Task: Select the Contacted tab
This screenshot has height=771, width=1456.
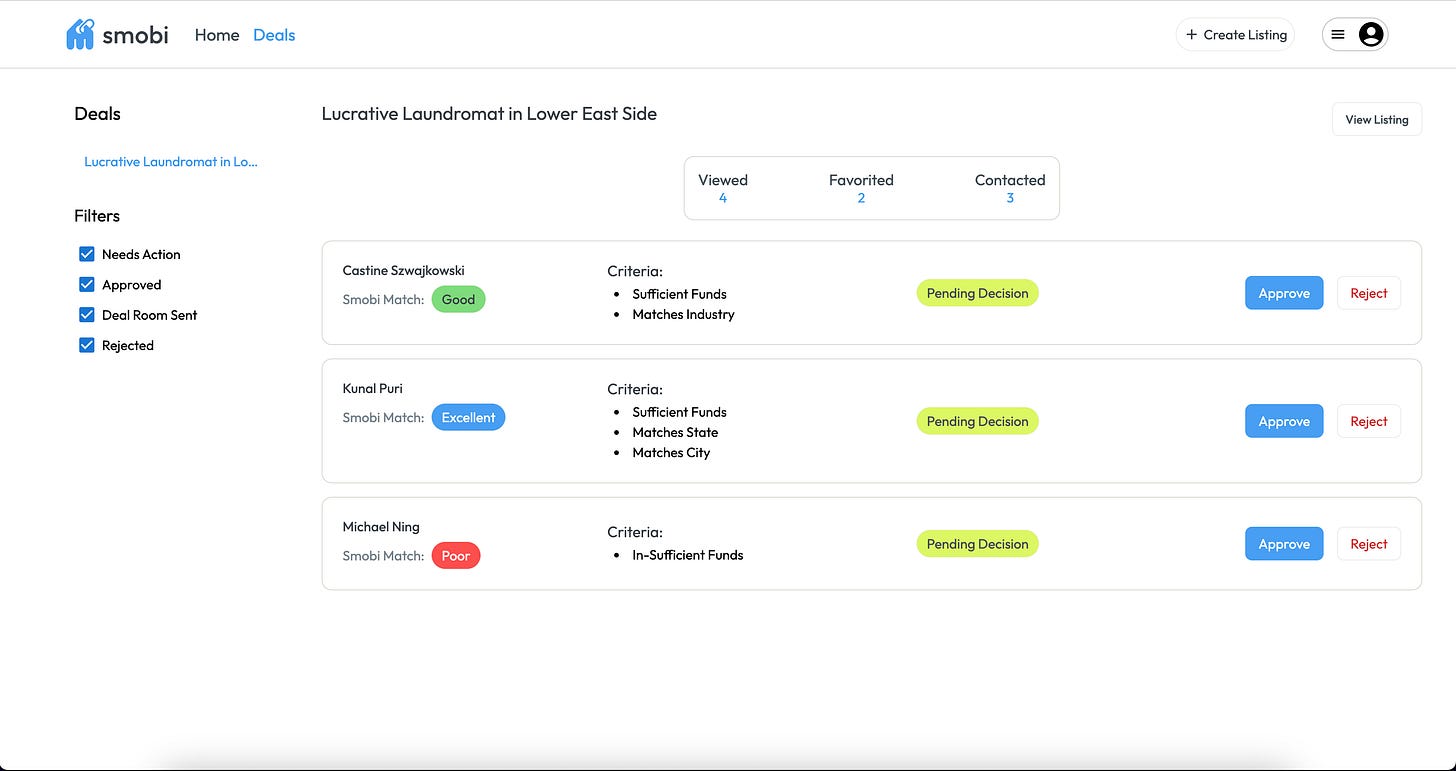Action: 1009,188
